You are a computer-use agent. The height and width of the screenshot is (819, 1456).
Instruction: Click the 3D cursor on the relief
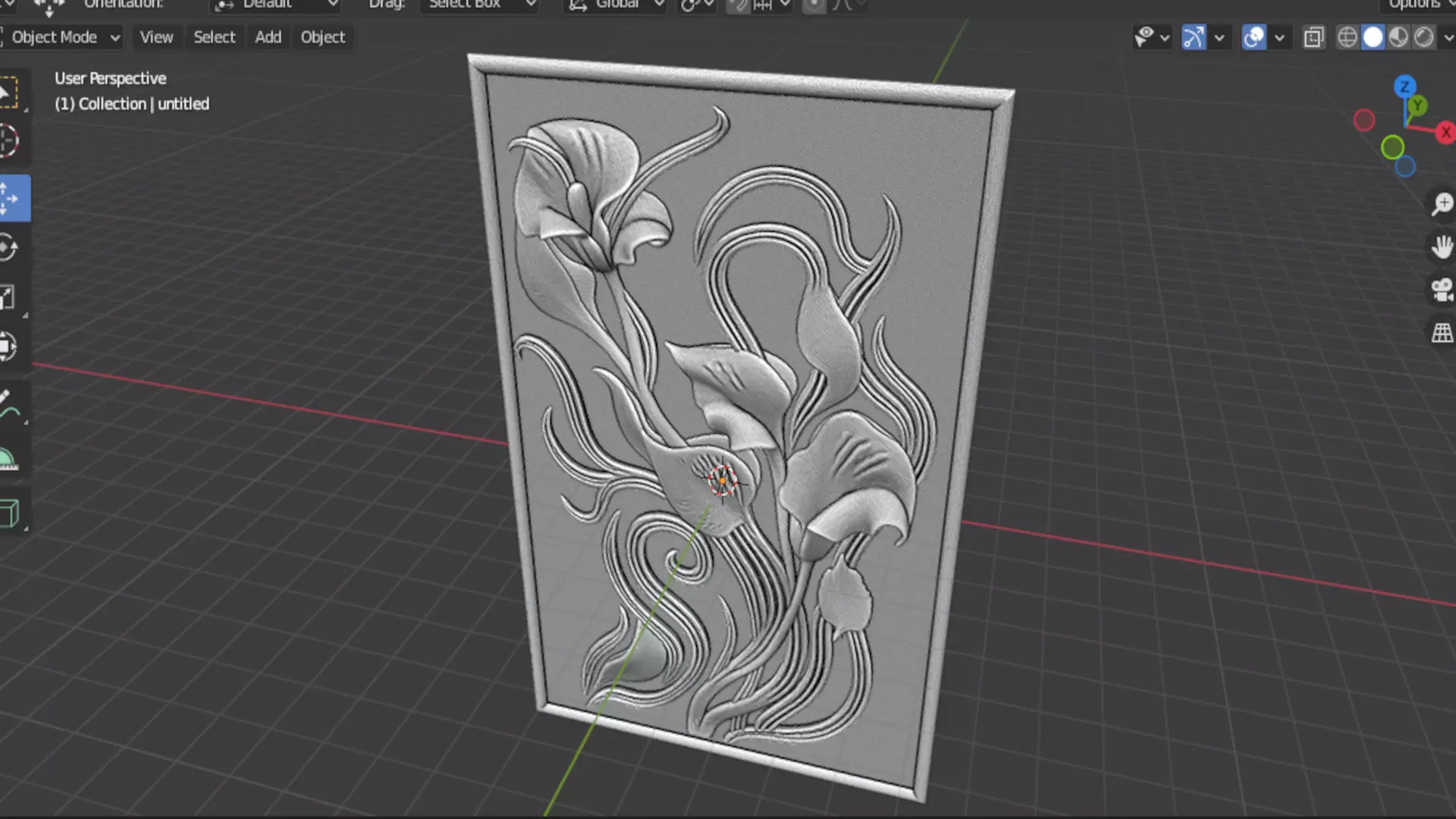coord(722,481)
